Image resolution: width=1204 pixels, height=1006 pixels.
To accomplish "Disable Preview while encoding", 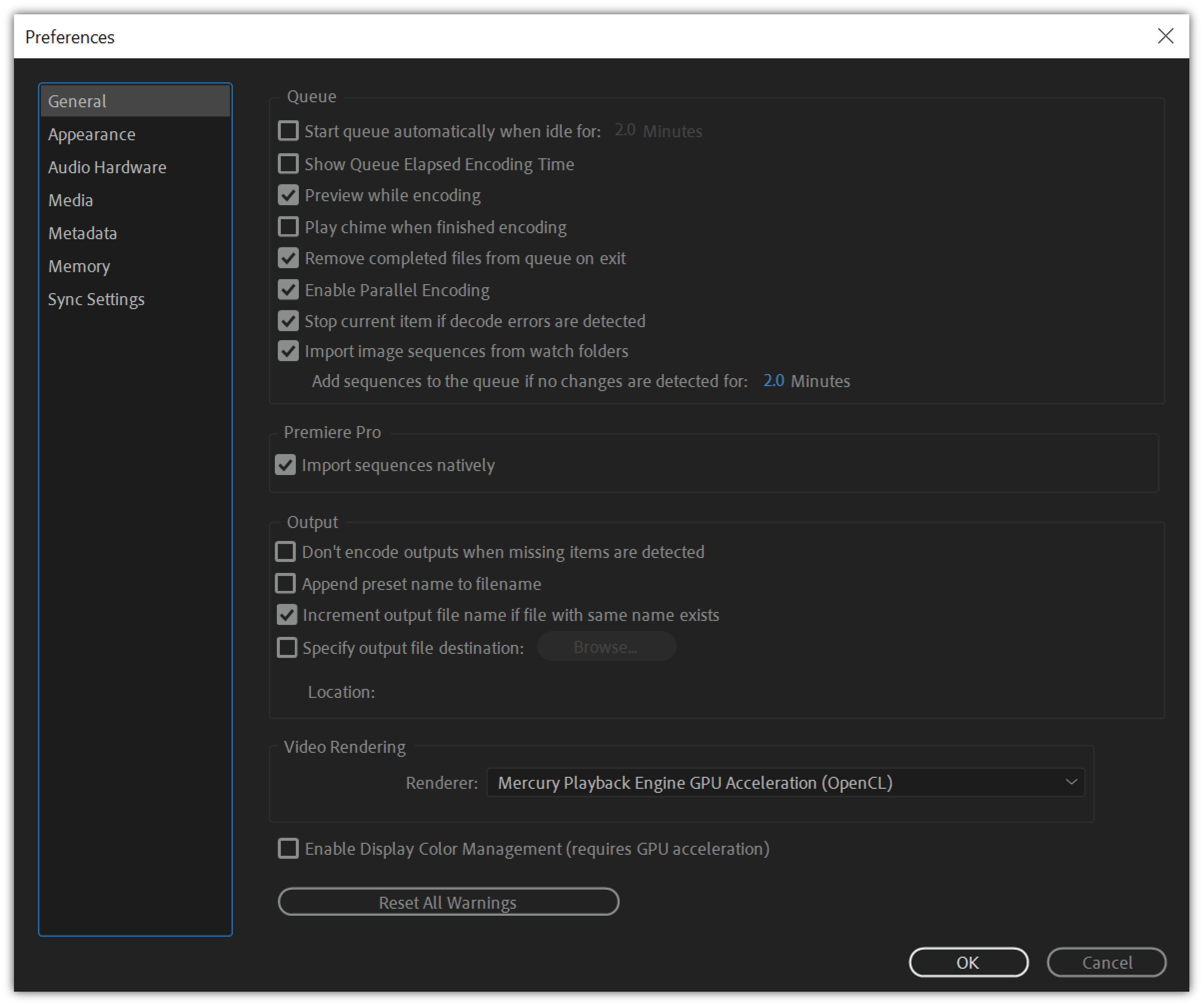I will tap(288, 196).
